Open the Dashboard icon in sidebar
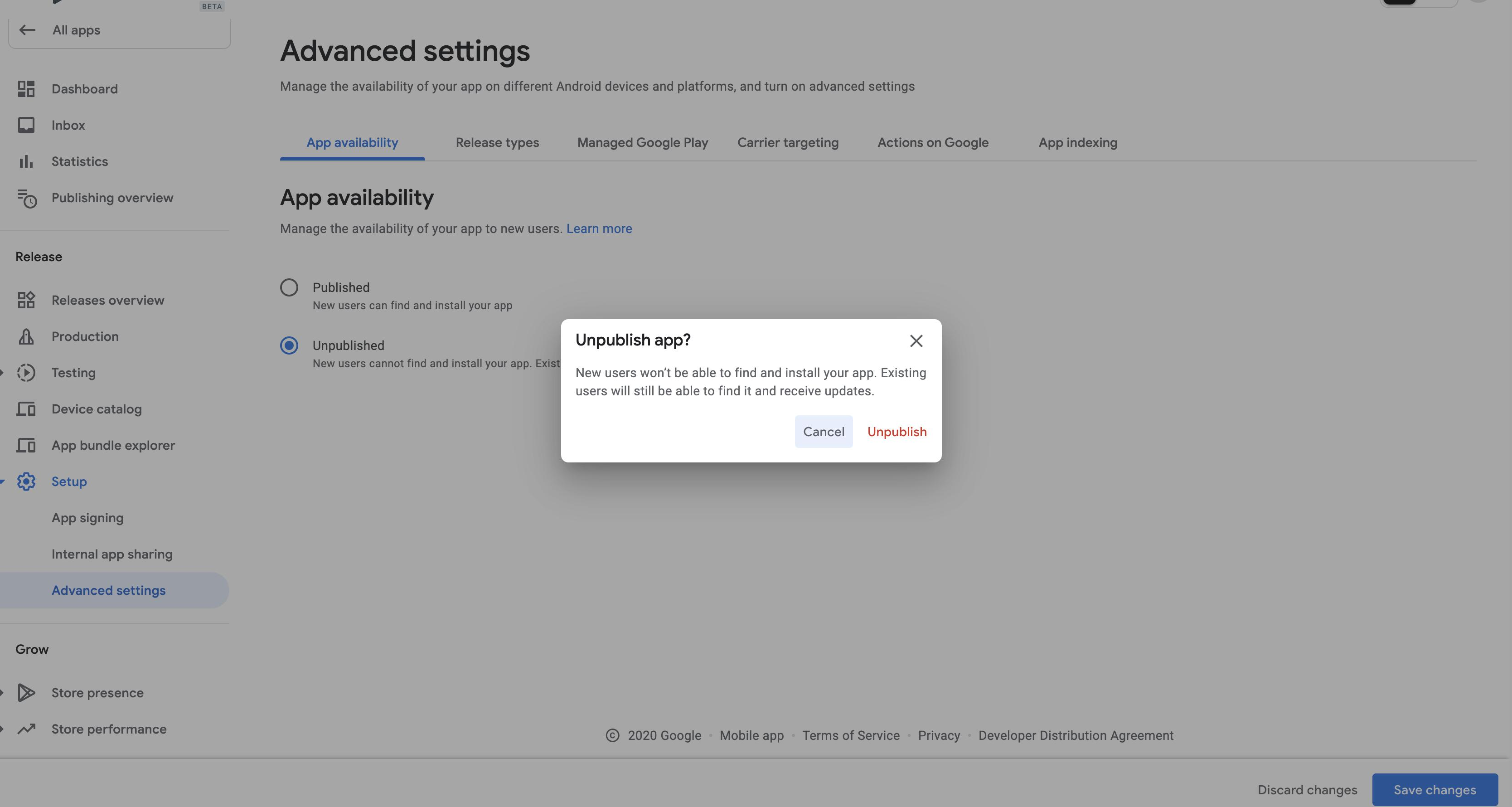 (26, 89)
